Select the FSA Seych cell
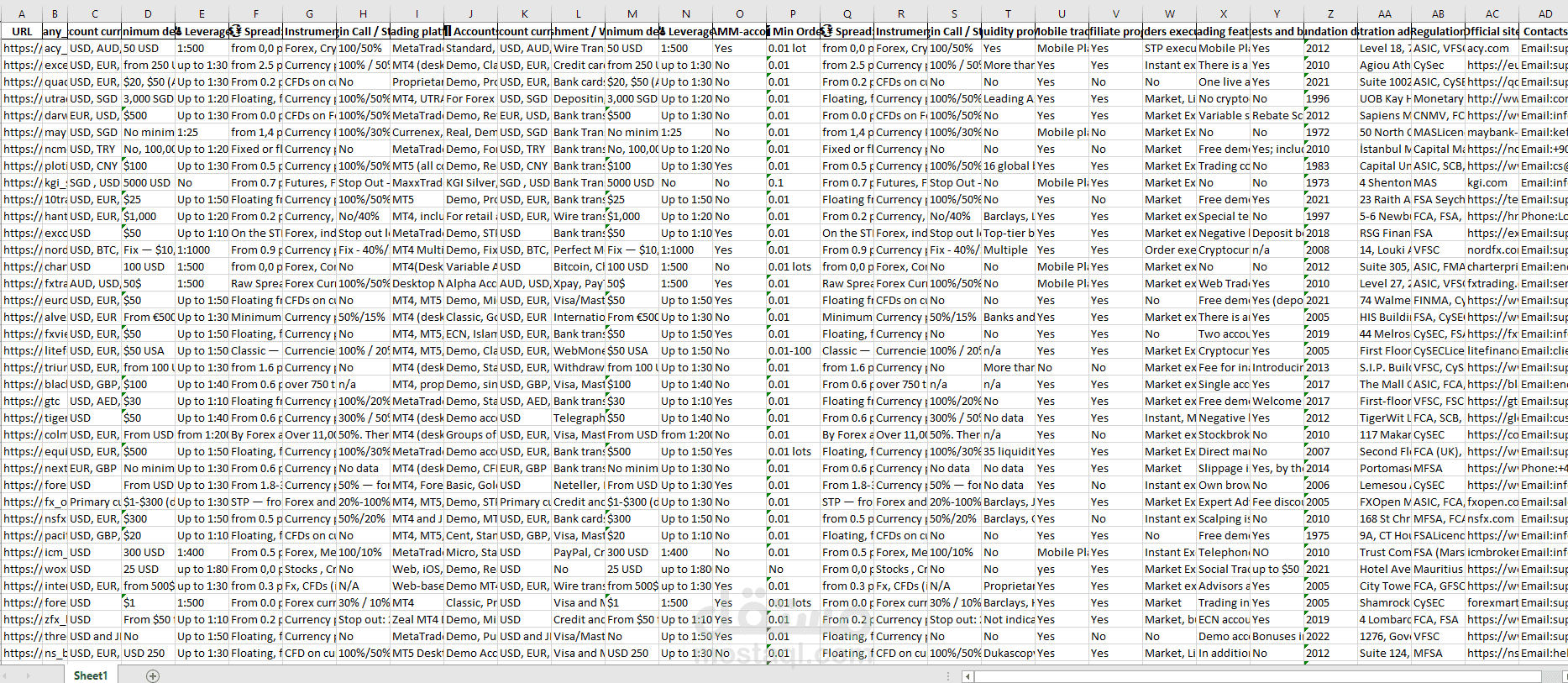 pyautogui.click(x=1438, y=199)
